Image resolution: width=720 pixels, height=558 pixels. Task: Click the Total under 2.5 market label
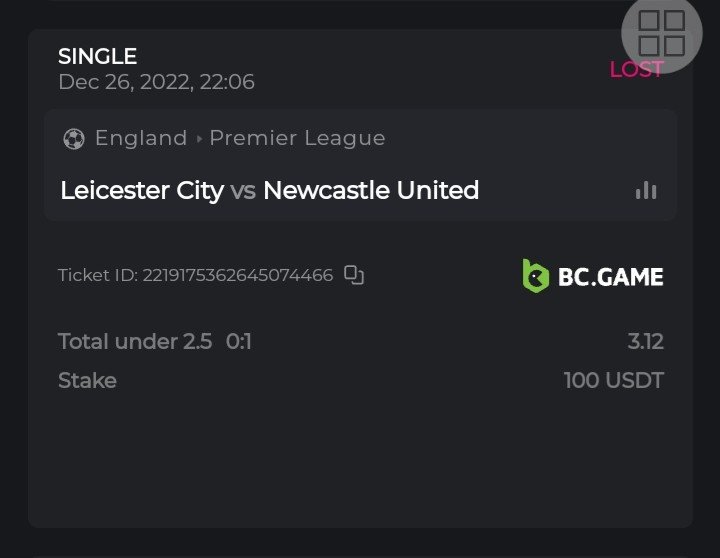(135, 341)
